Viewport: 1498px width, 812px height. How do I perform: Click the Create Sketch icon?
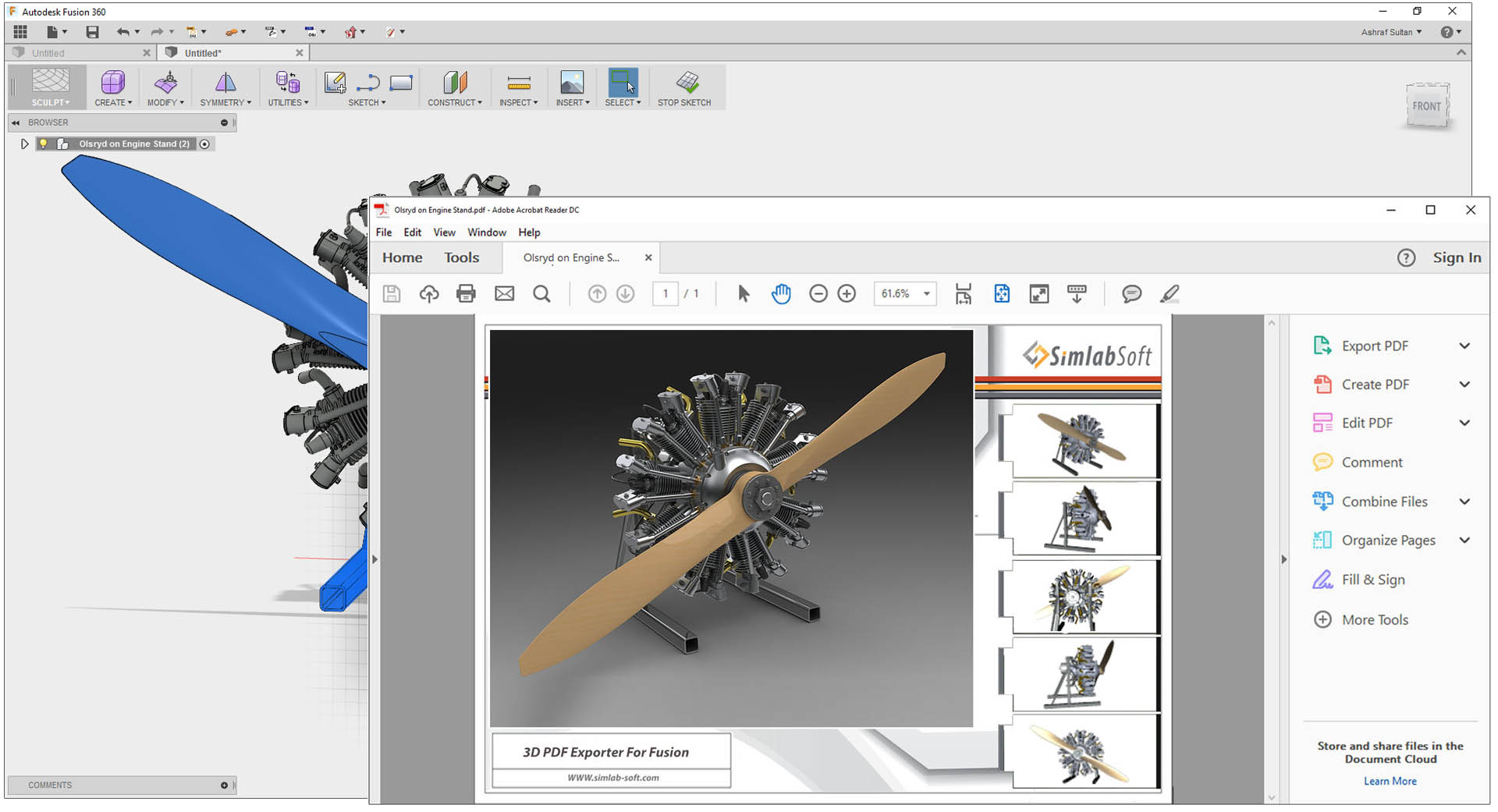pos(335,82)
